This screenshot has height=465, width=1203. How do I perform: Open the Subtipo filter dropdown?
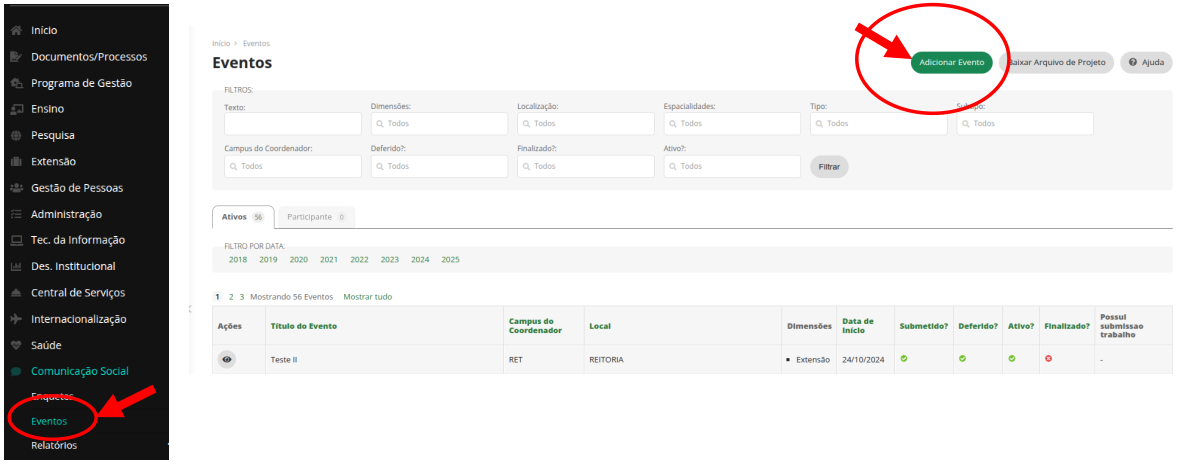pyautogui.click(x=1025, y=124)
